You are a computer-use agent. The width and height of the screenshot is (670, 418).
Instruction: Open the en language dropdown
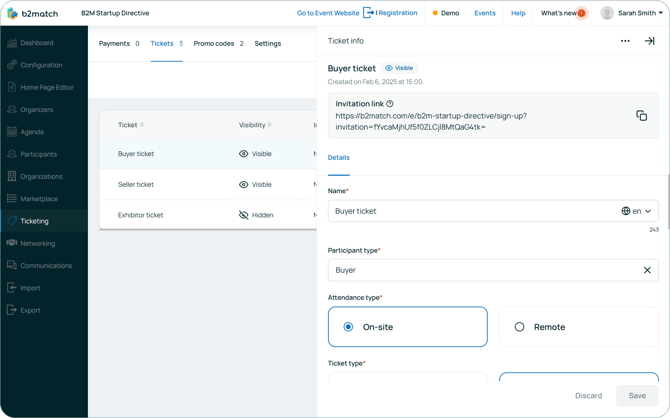[x=637, y=211]
